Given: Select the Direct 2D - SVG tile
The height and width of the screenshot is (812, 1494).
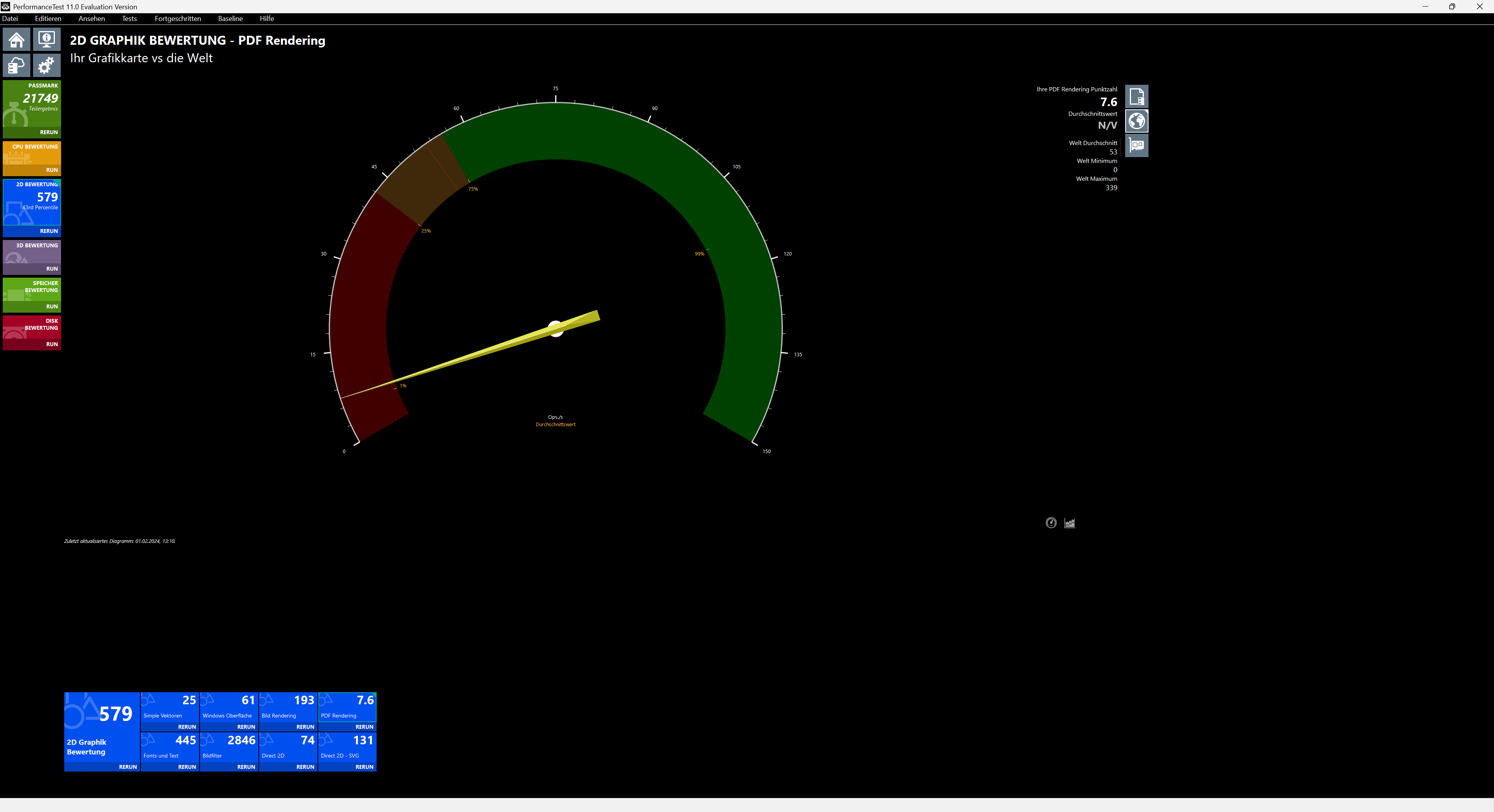Looking at the screenshot, I should point(347,745).
